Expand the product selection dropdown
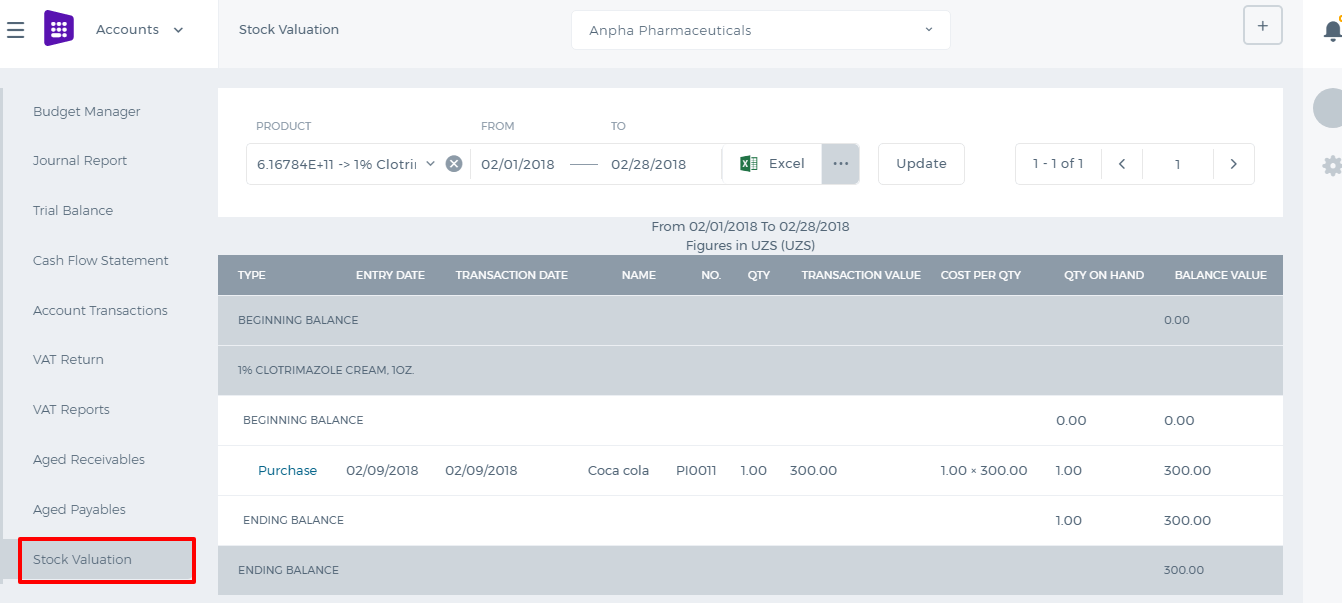 pyautogui.click(x=430, y=163)
